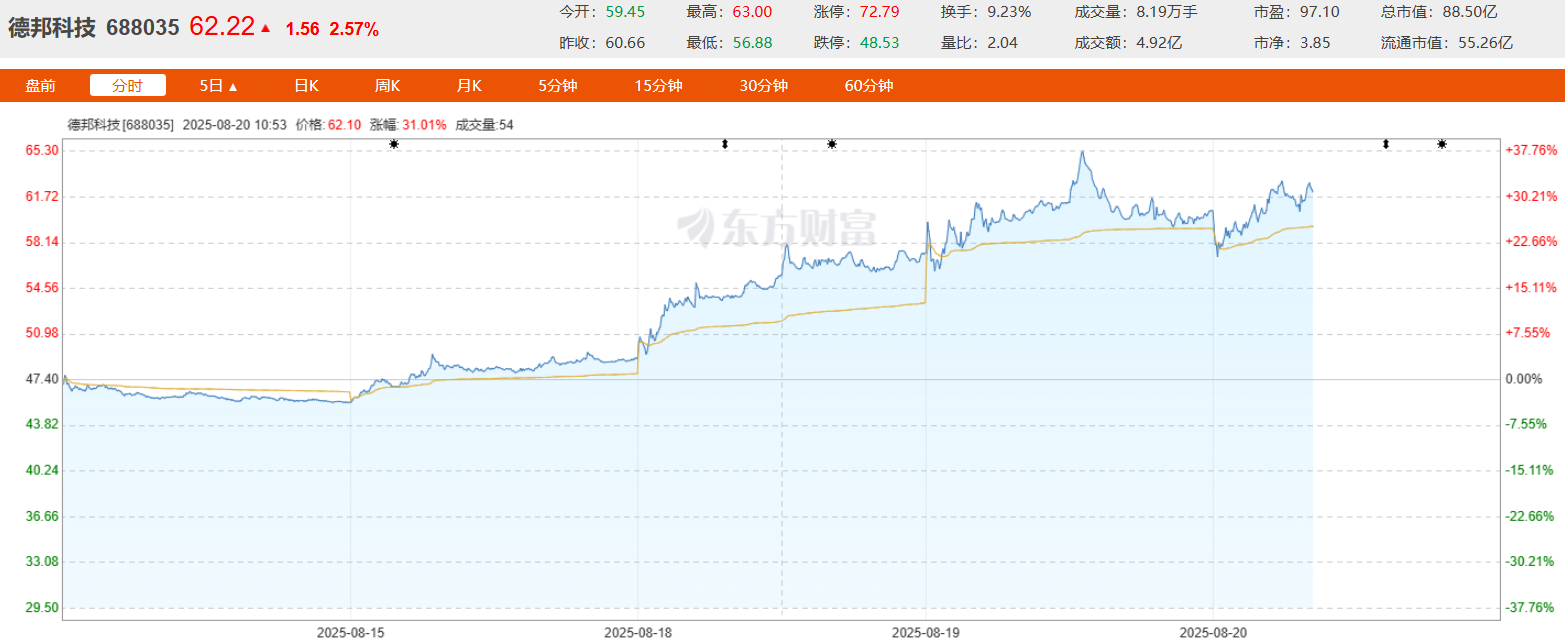Click the 市净 value 3.85
The image size is (1565, 640).
1316,43
